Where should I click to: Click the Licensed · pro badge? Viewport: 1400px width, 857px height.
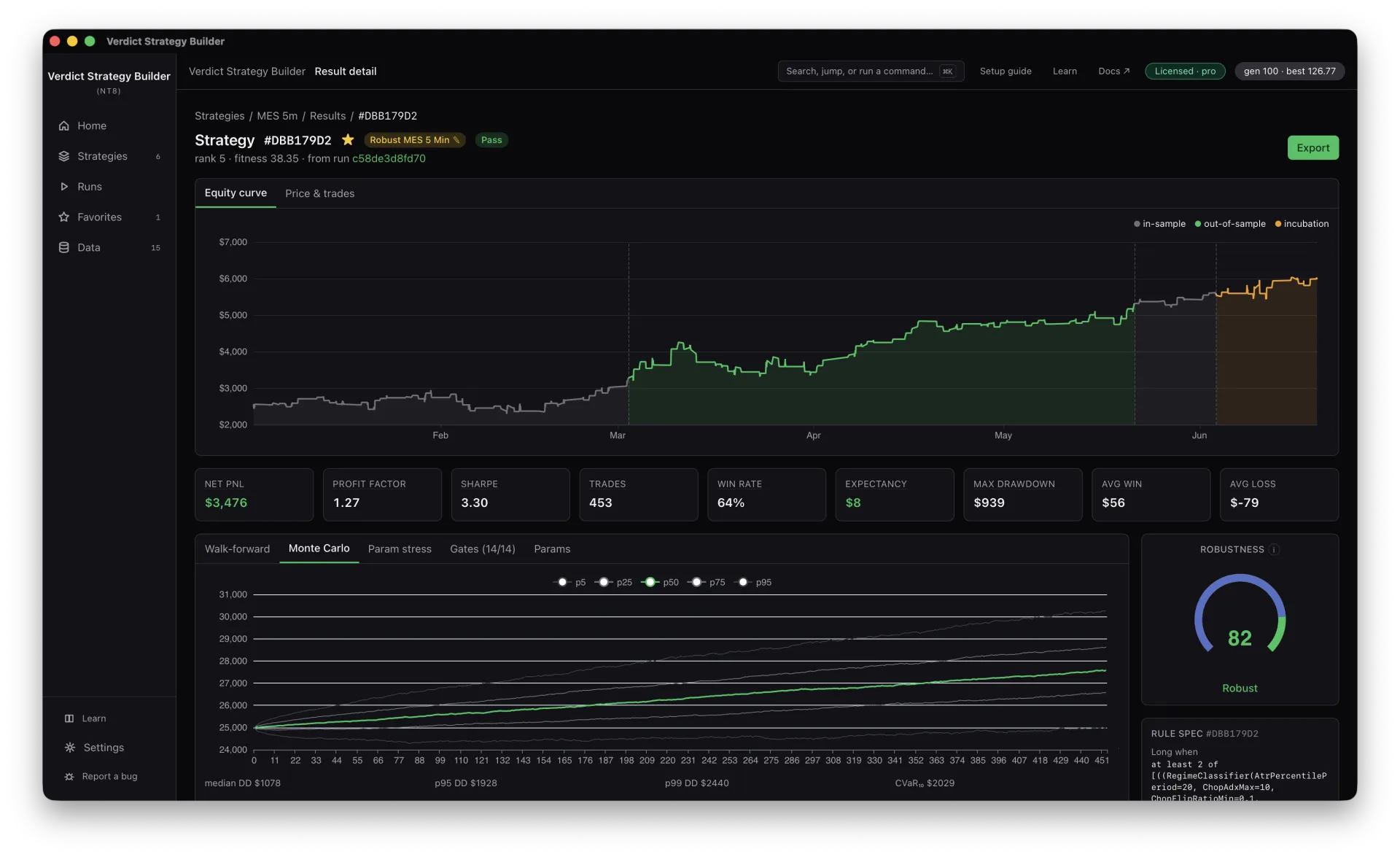point(1185,71)
